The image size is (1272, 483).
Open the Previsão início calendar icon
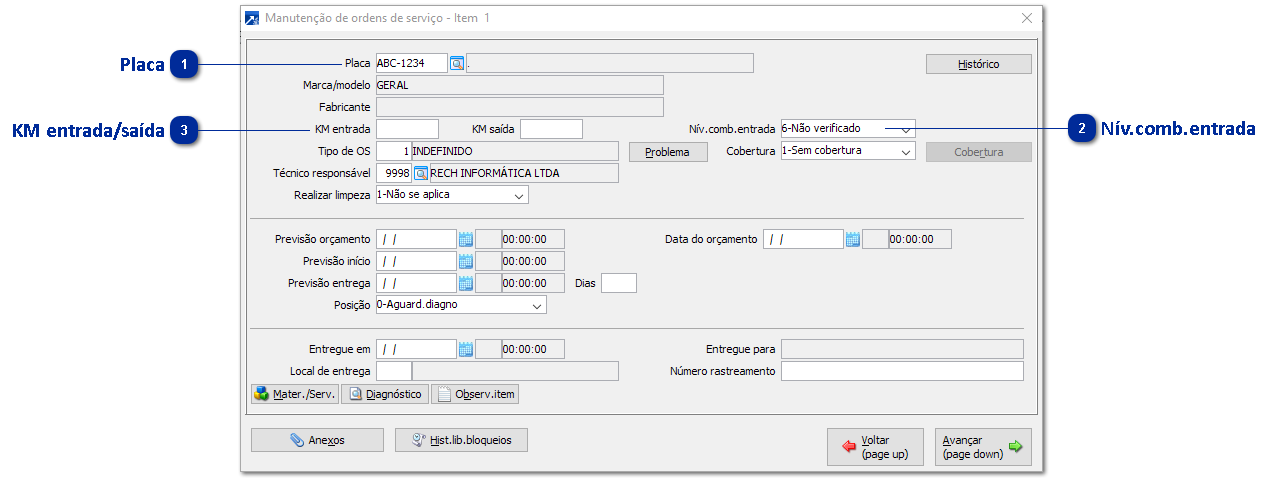click(465, 262)
